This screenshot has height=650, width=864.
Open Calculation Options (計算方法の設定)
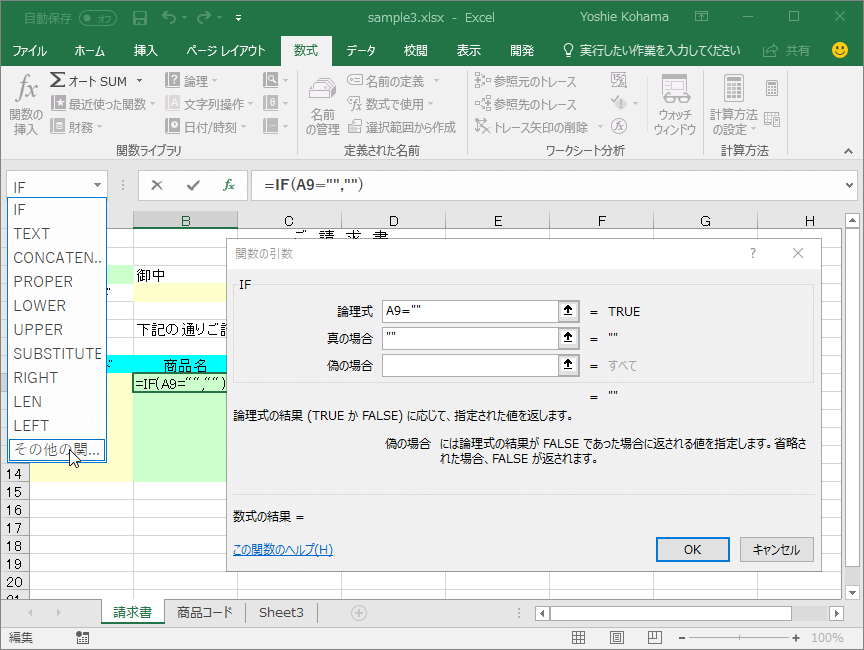tap(733, 105)
